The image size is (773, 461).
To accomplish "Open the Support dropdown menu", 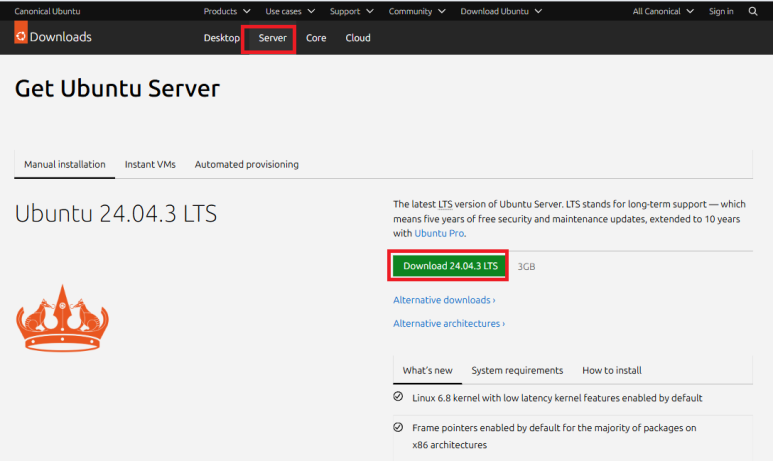I will (351, 11).
